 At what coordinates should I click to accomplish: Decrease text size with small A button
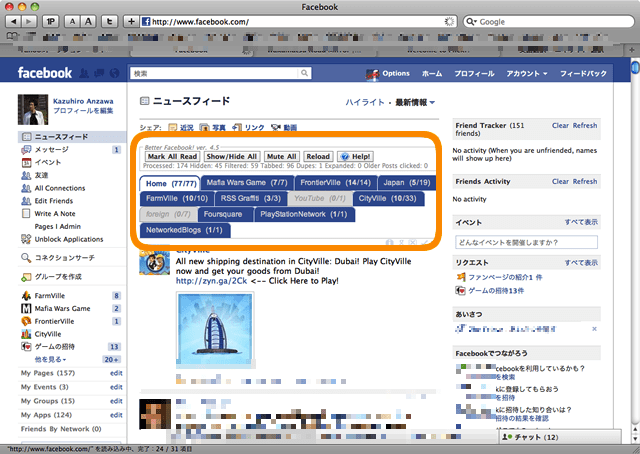(72, 22)
